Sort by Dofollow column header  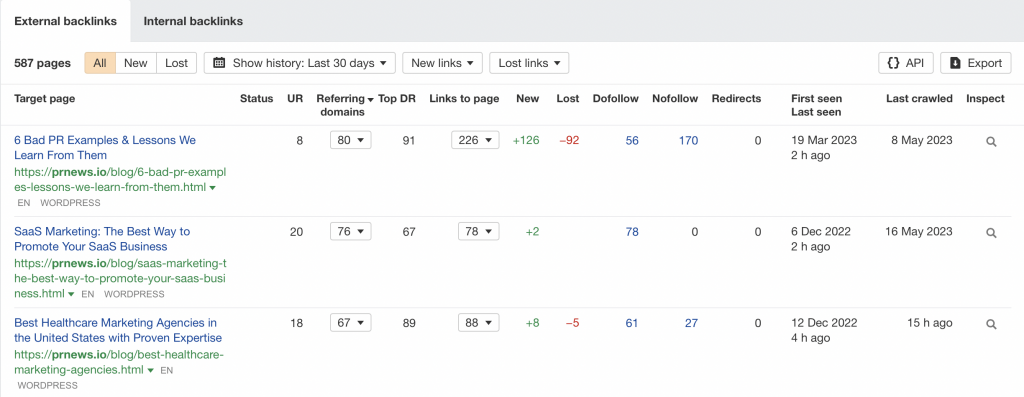pyautogui.click(x=616, y=99)
